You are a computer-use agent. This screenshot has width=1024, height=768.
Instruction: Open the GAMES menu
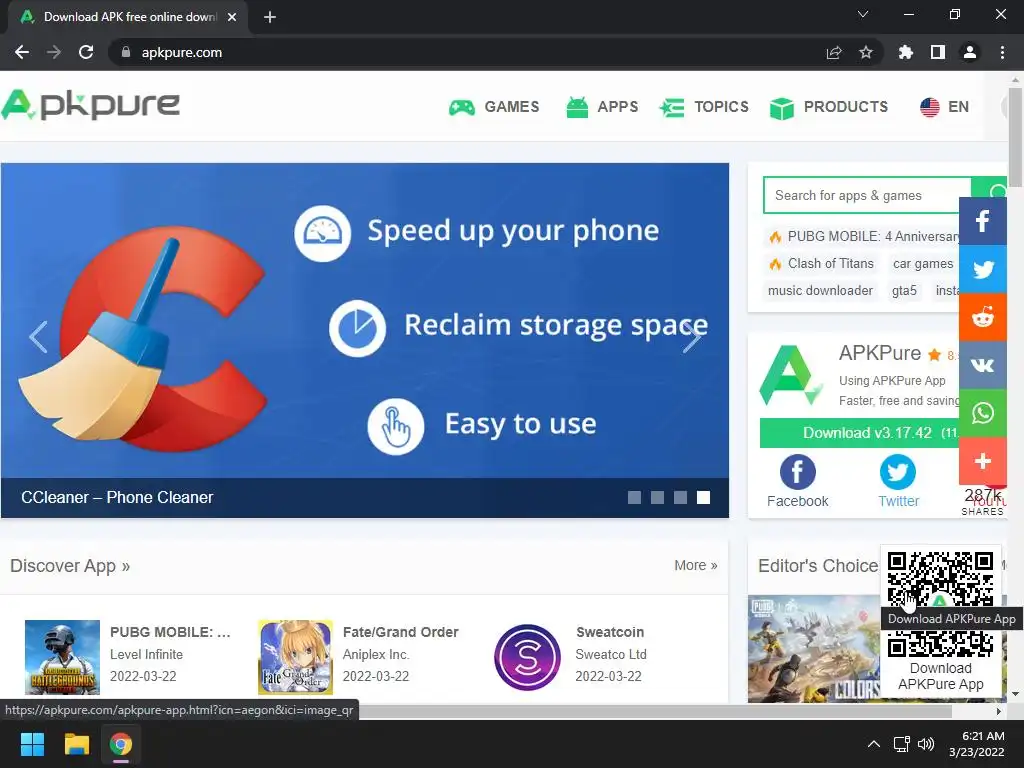pyautogui.click(x=494, y=106)
